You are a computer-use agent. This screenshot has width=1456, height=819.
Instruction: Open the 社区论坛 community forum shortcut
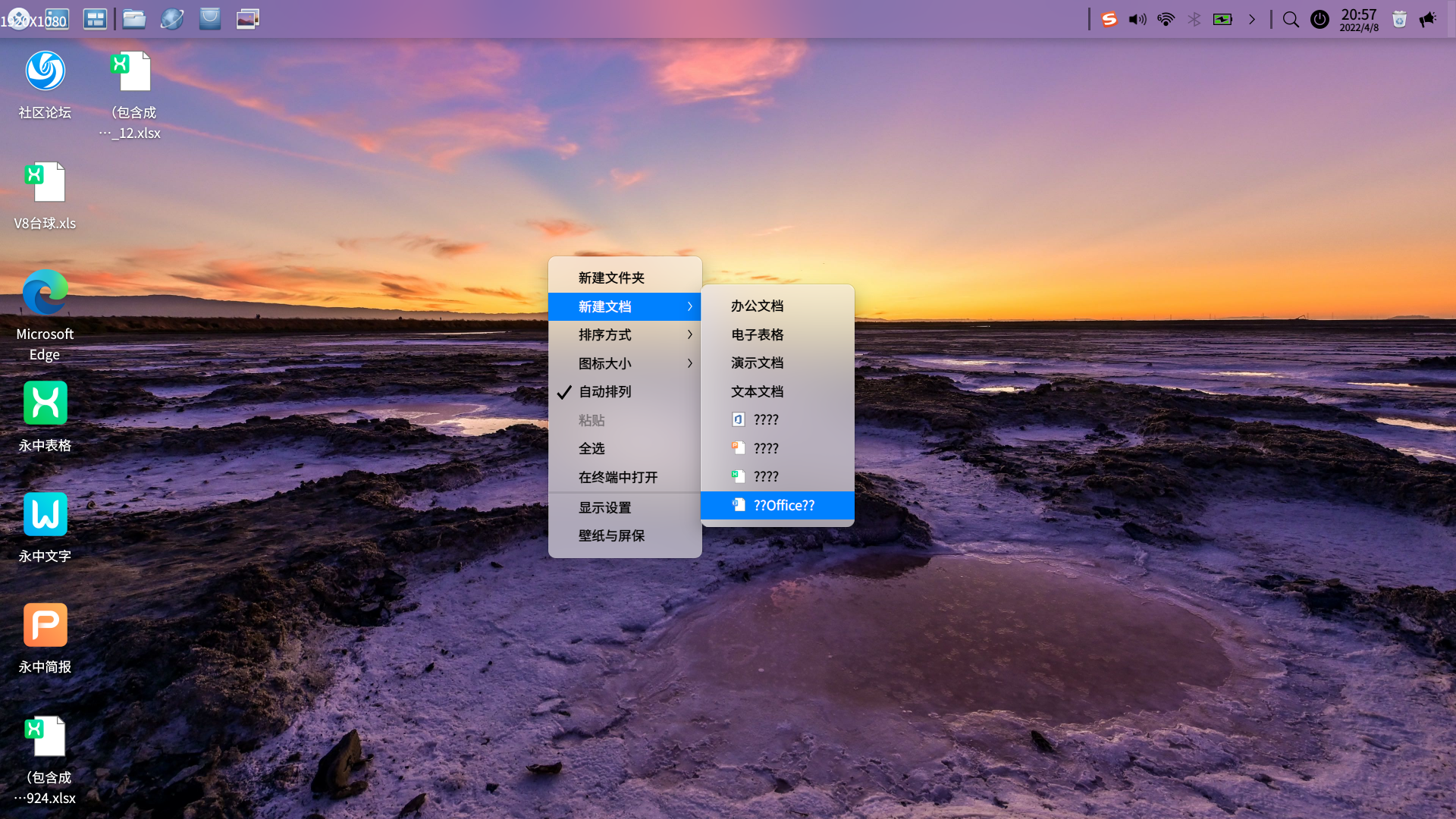click(x=45, y=71)
